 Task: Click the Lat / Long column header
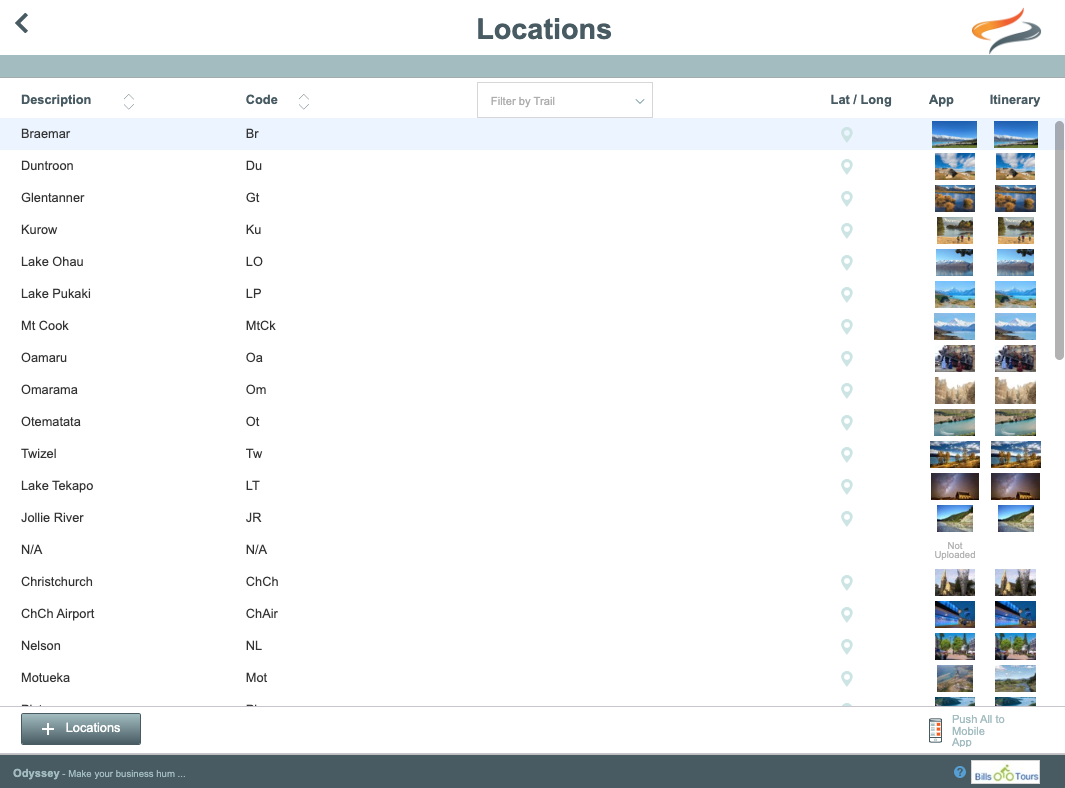coord(861,100)
